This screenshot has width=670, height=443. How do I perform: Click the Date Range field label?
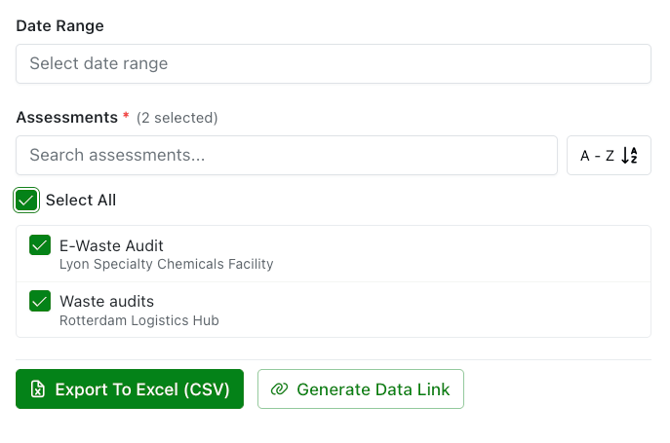60,26
